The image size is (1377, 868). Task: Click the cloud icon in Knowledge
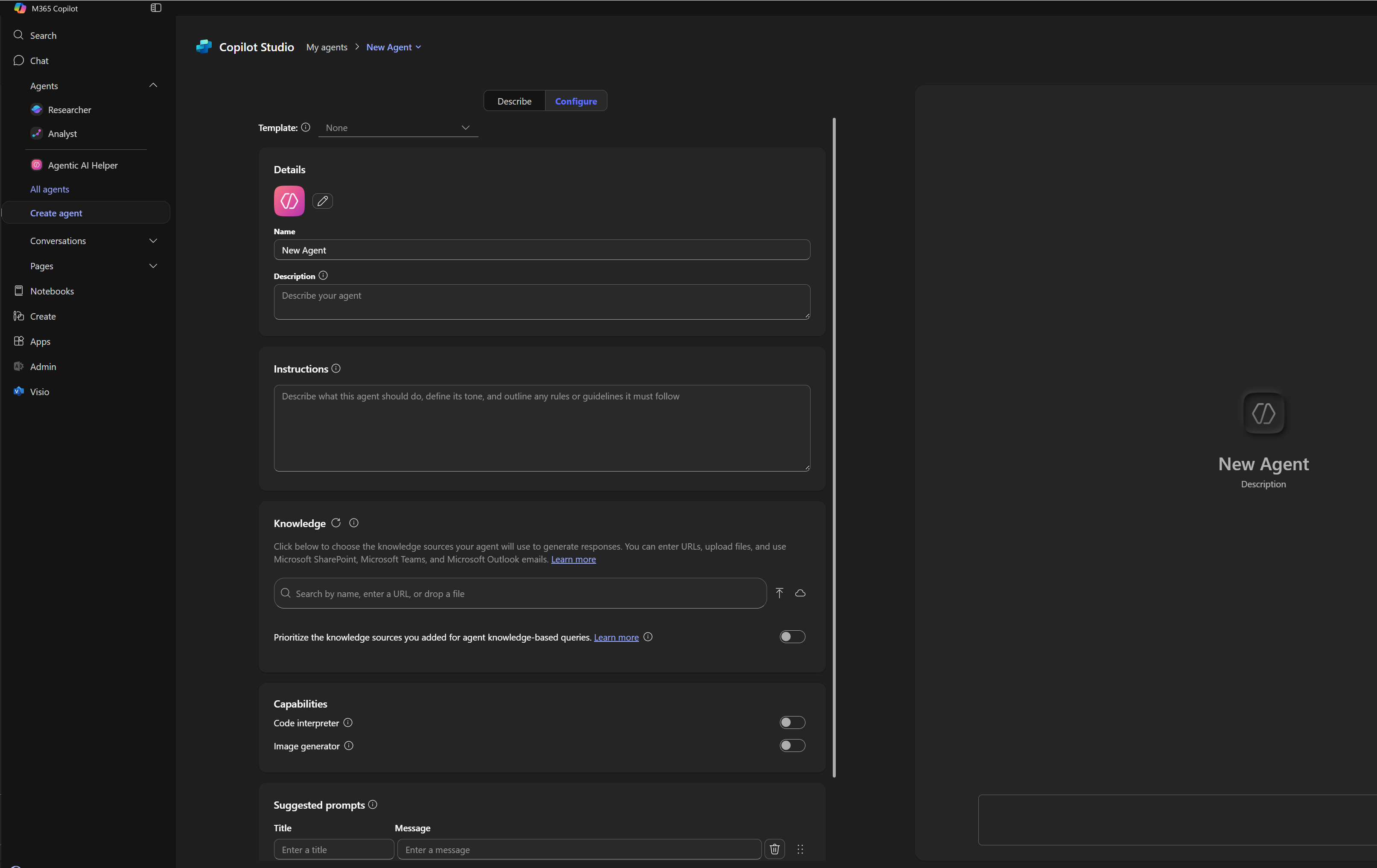[800, 593]
